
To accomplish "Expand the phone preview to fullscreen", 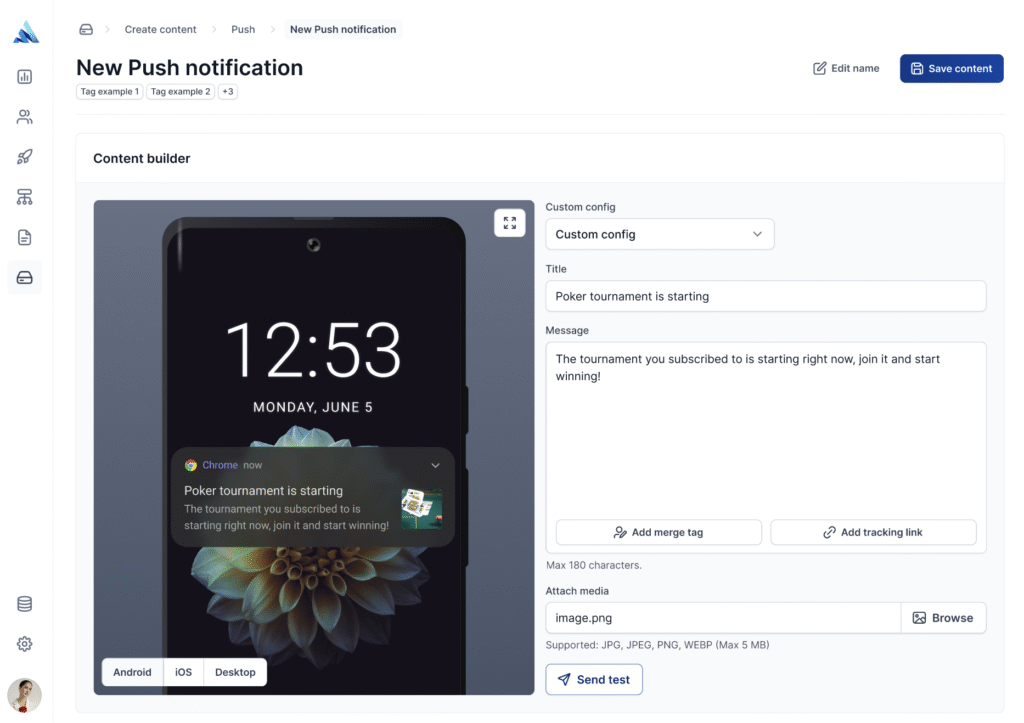I will pyautogui.click(x=509, y=223).
